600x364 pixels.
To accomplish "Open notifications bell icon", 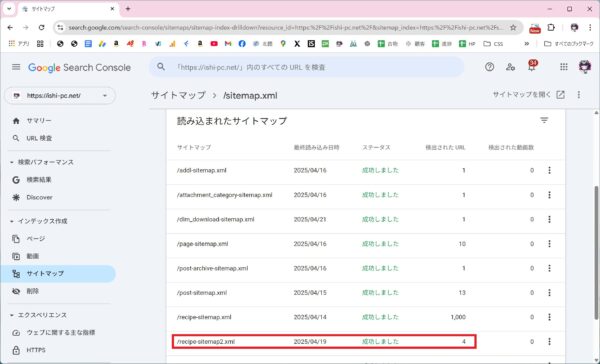I will point(532,66).
